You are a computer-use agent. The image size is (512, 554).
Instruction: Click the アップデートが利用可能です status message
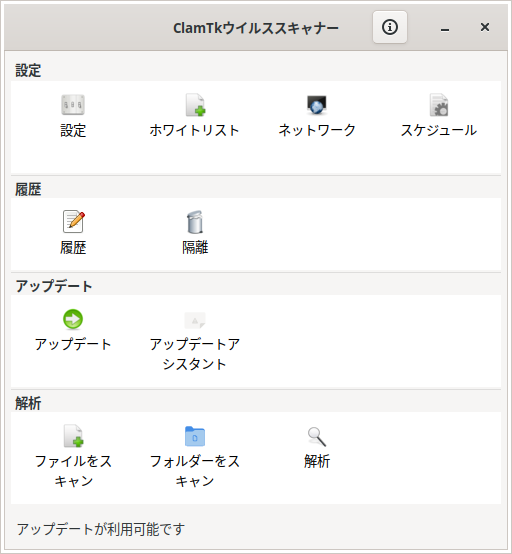(x=101, y=529)
